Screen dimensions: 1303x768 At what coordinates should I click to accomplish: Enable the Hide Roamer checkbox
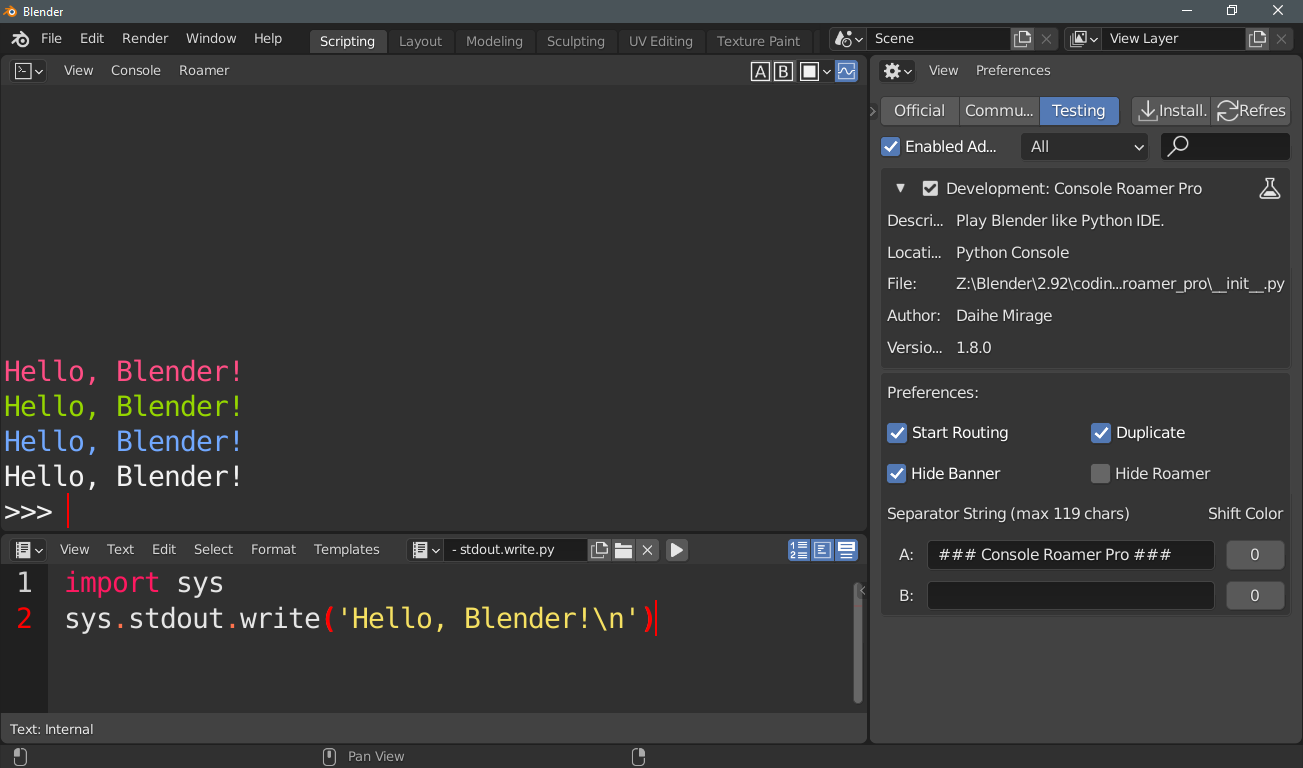(1100, 473)
